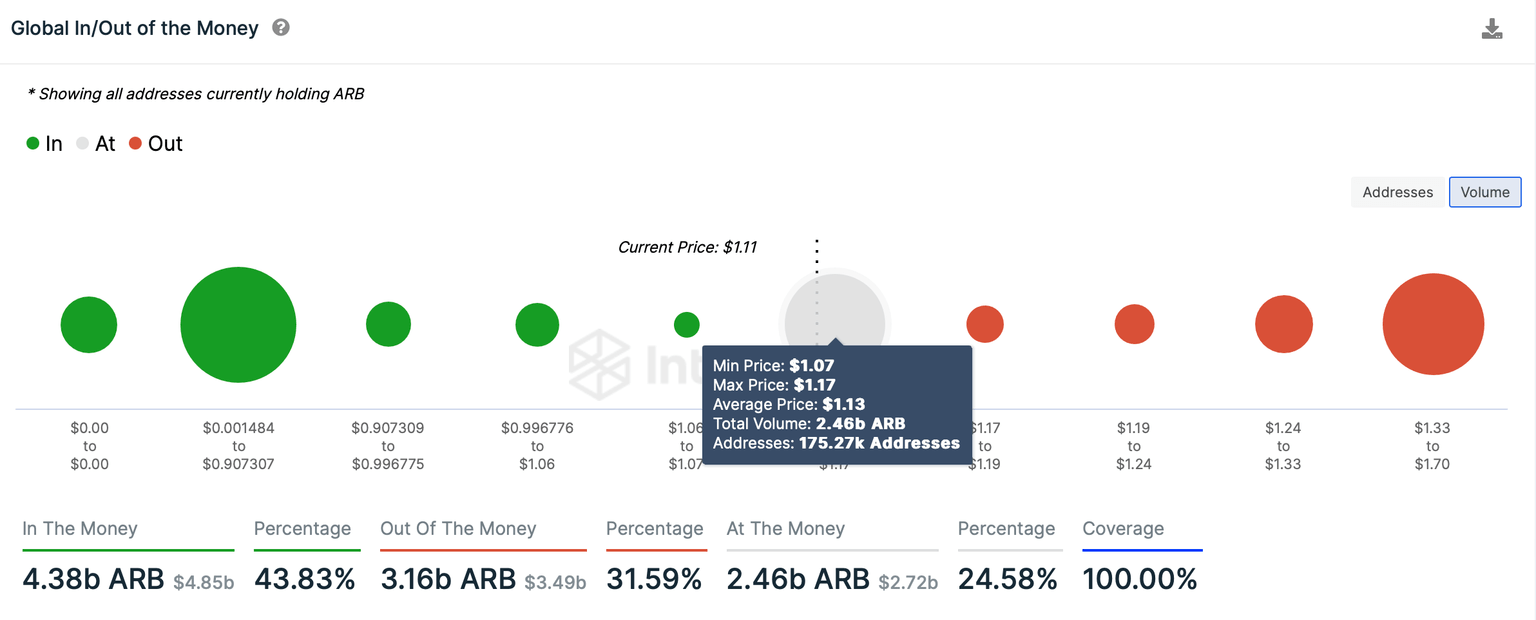Click the $1.17 to $1.19 red bubble

point(985,325)
